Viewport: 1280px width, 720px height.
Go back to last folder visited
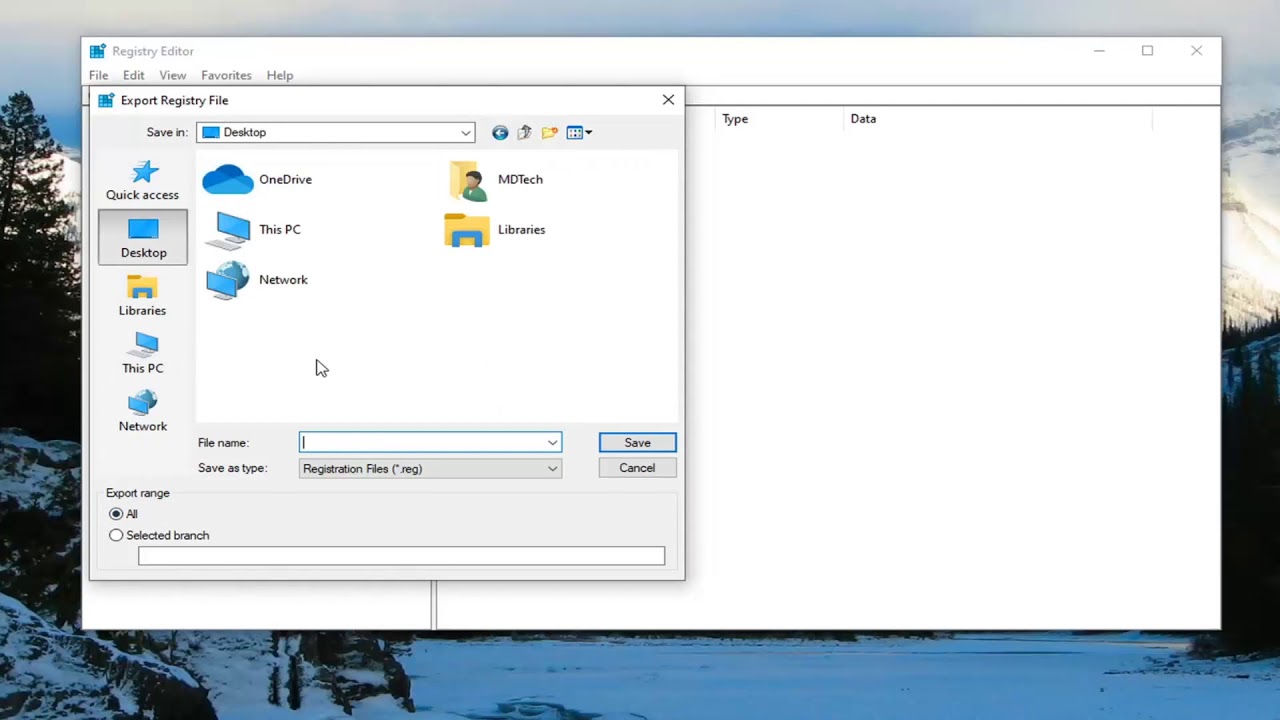click(500, 132)
